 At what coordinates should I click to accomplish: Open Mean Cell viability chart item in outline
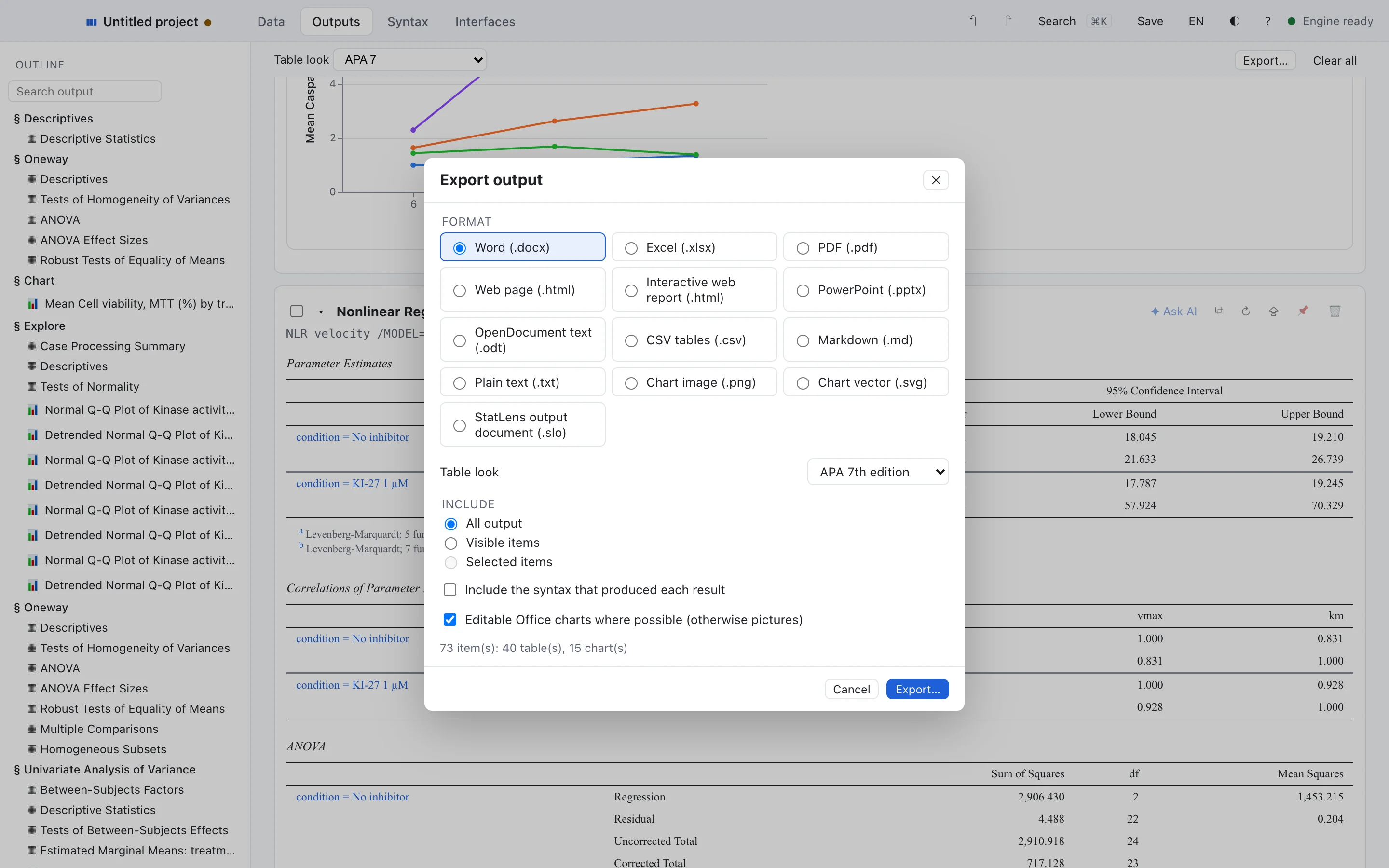point(132,304)
